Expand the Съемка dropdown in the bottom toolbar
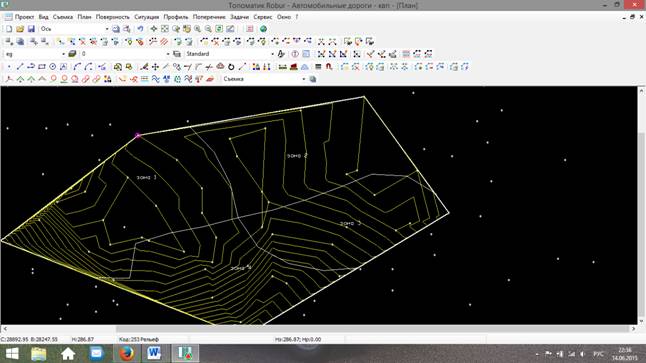The width and height of the screenshot is (646, 363). 304,79
